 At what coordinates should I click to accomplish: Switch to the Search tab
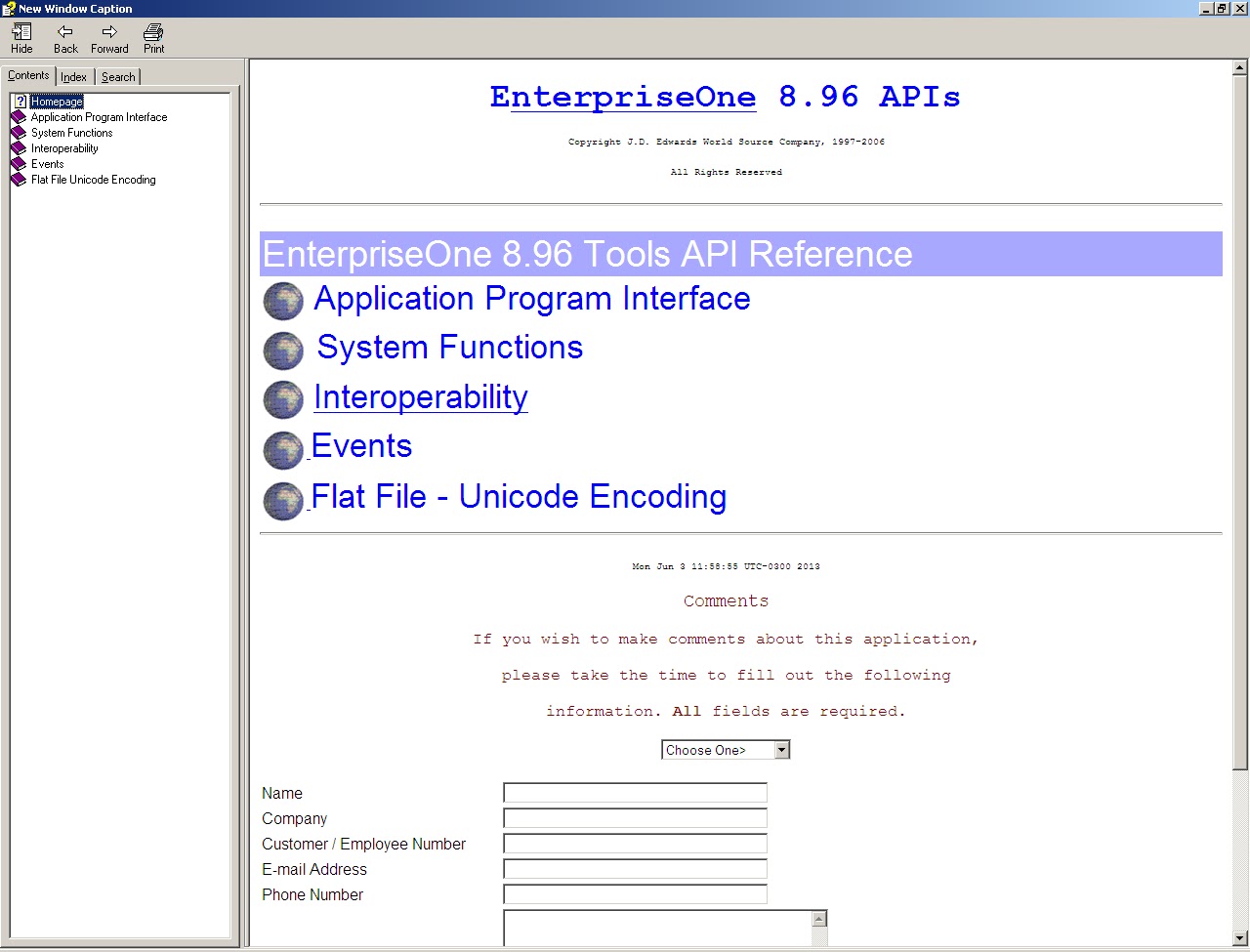click(117, 76)
